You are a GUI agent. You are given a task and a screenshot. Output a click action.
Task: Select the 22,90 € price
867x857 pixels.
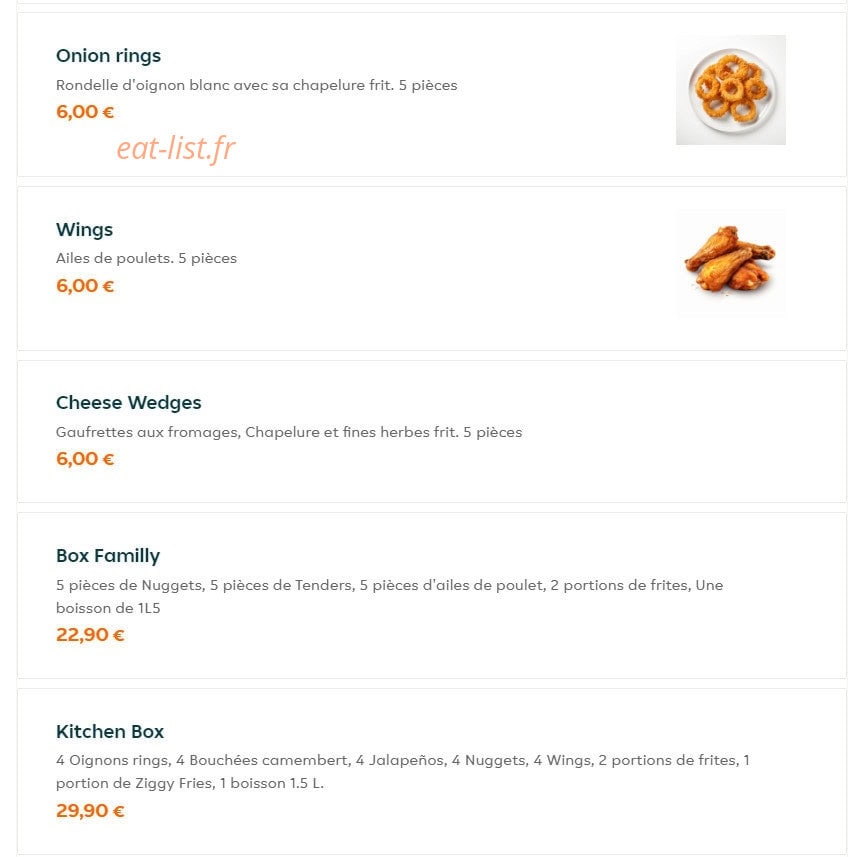[x=90, y=635]
